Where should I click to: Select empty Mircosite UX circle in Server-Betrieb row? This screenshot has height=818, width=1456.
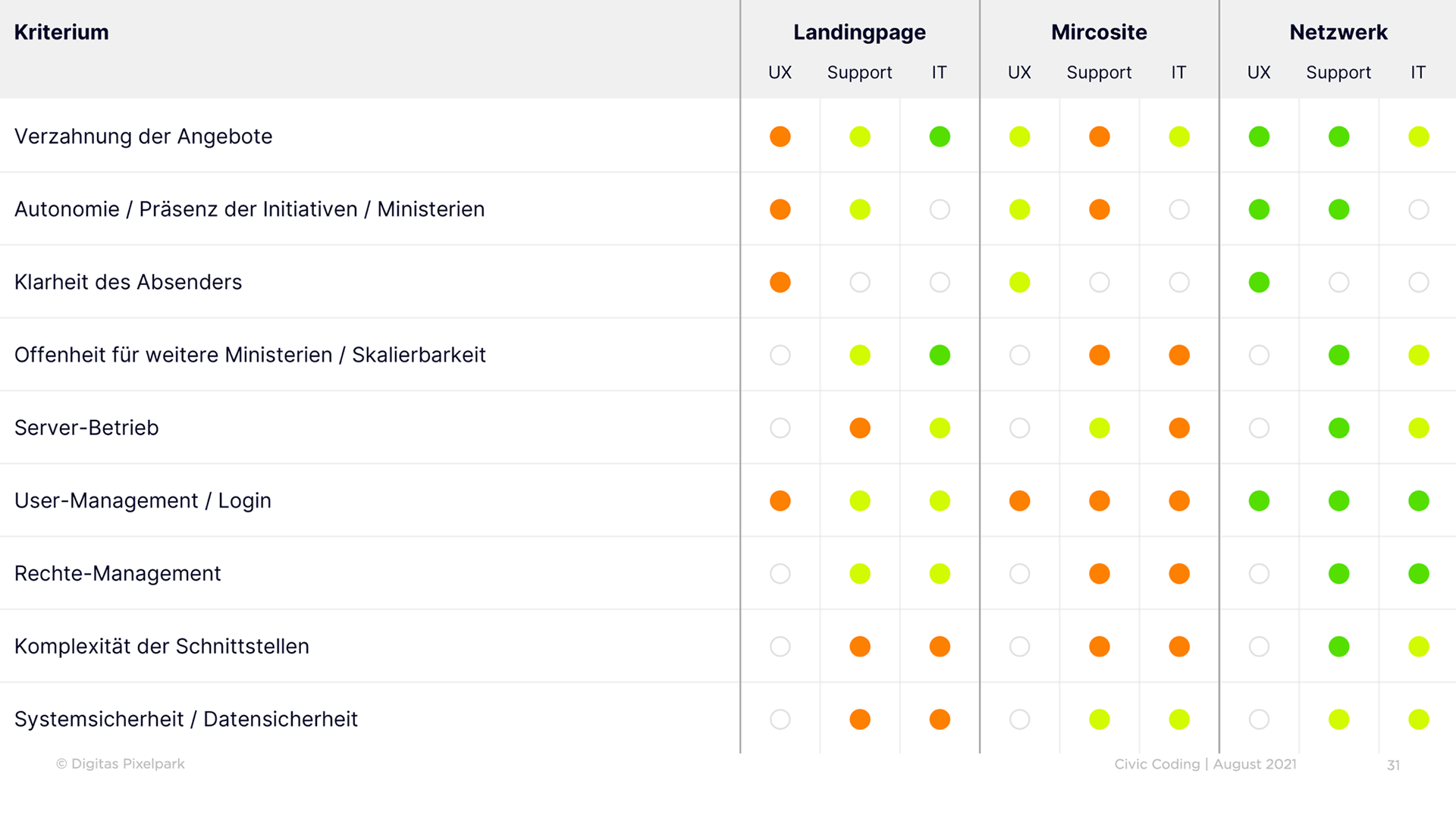point(1019,428)
